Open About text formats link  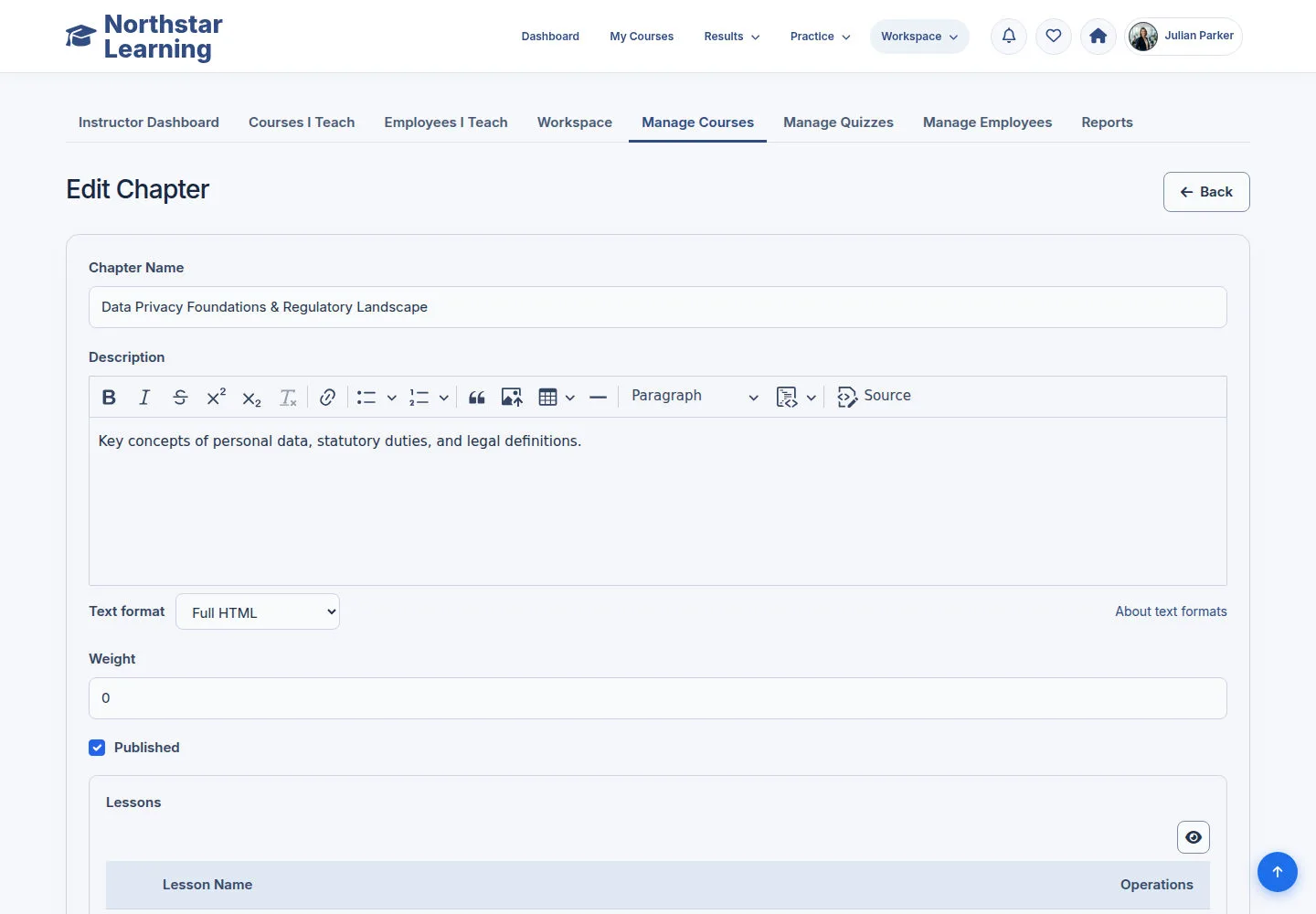coord(1171,611)
